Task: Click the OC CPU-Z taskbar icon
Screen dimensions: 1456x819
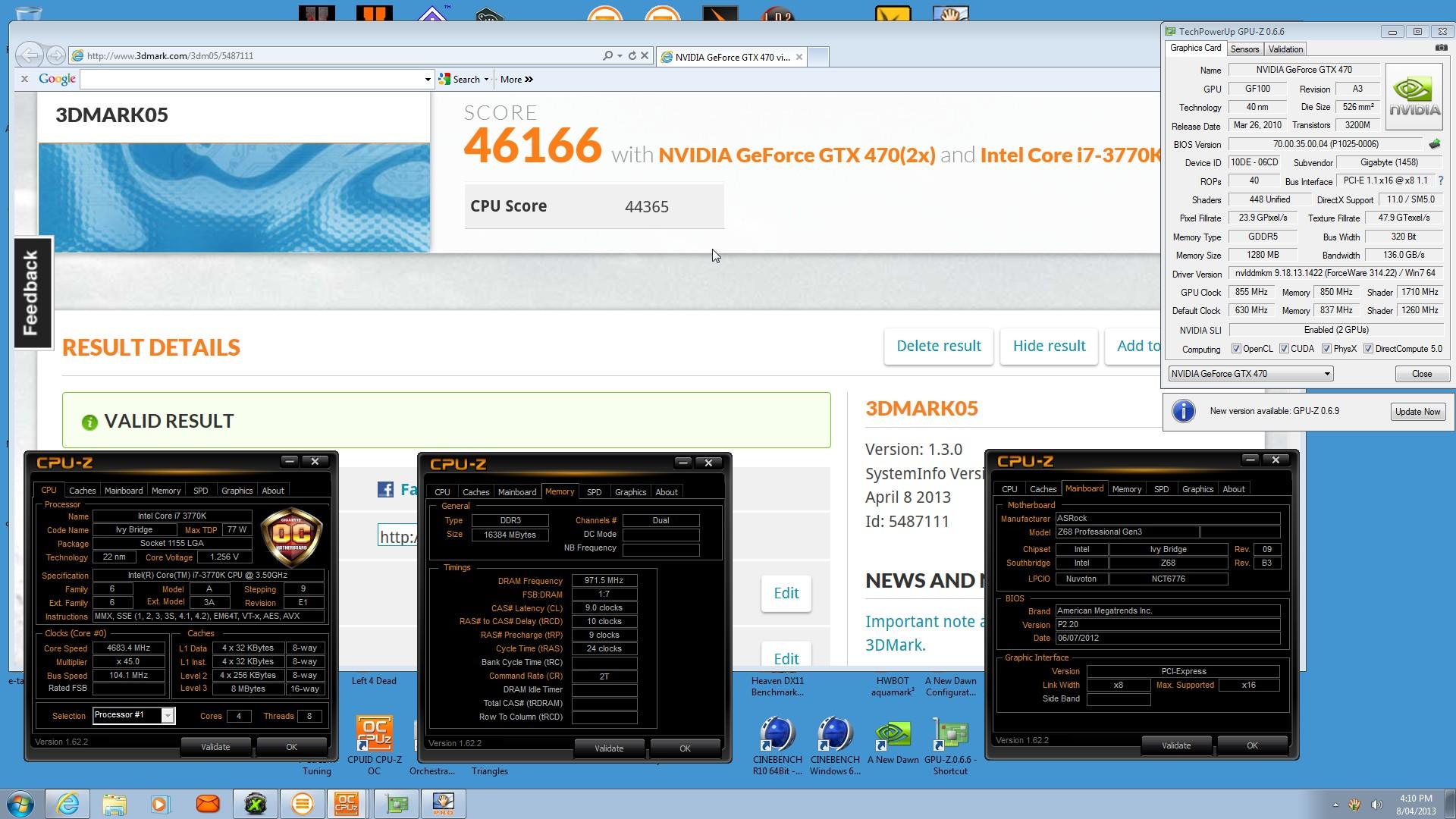Action: [x=347, y=804]
